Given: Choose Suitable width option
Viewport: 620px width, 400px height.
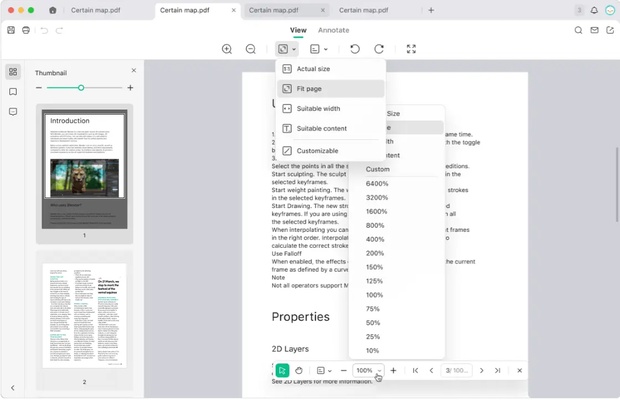Looking at the screenshot, I should 331,108.
